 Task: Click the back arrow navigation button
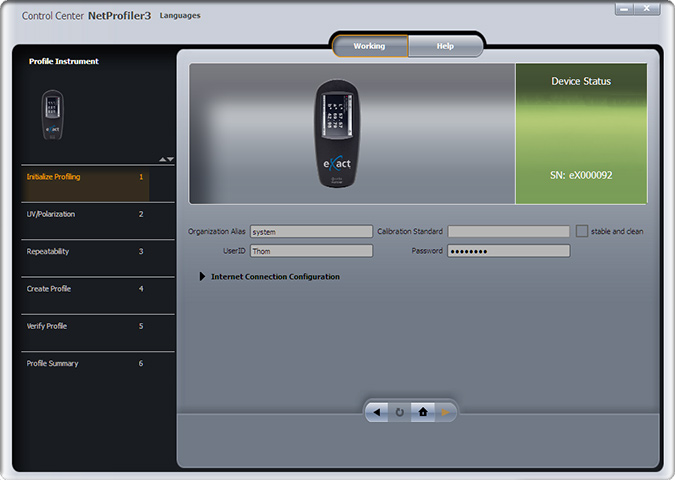pyautogui.click(x=377, y=412)
